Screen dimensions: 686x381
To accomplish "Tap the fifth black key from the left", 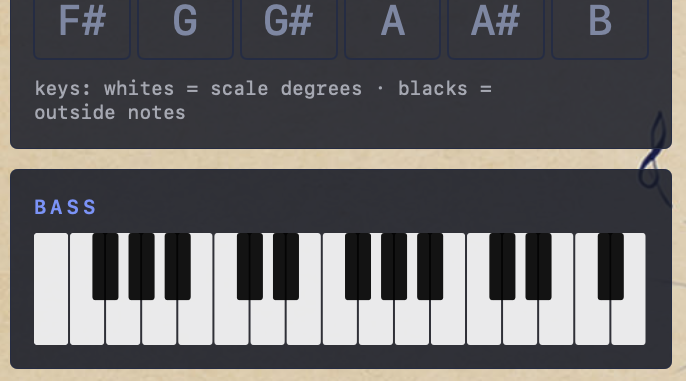I will (286, 266).
